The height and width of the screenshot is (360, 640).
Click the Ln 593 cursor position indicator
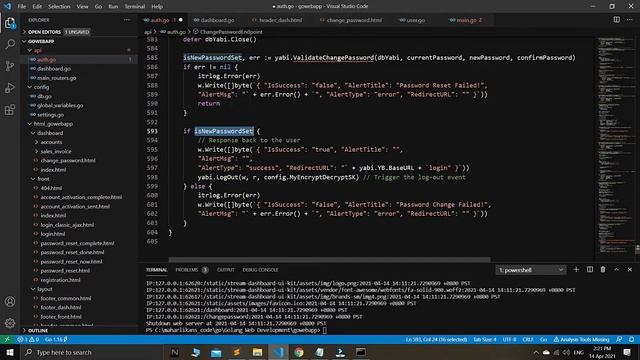coord(436,339)
